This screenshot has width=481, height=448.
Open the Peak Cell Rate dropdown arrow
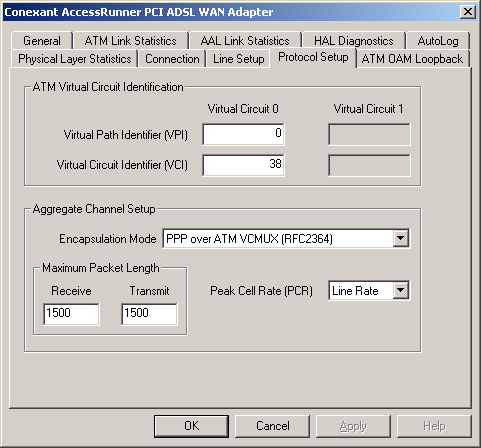pyautogui.click(x=400, y=290)
